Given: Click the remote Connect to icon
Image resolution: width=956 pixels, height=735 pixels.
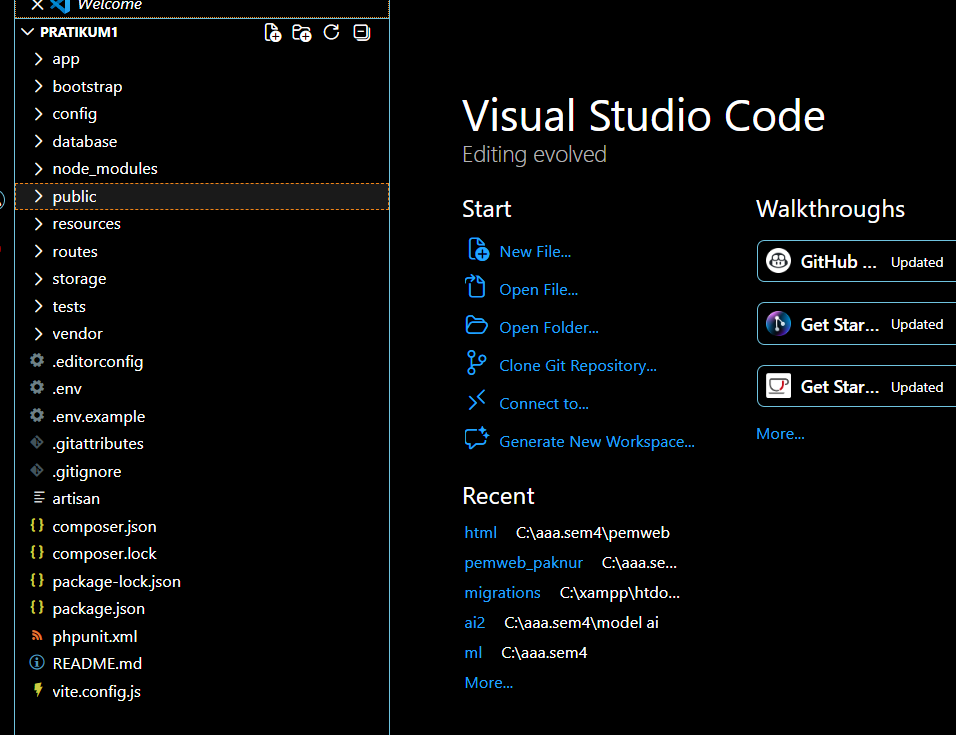Looking at the screenshot, I should point(476,400).
